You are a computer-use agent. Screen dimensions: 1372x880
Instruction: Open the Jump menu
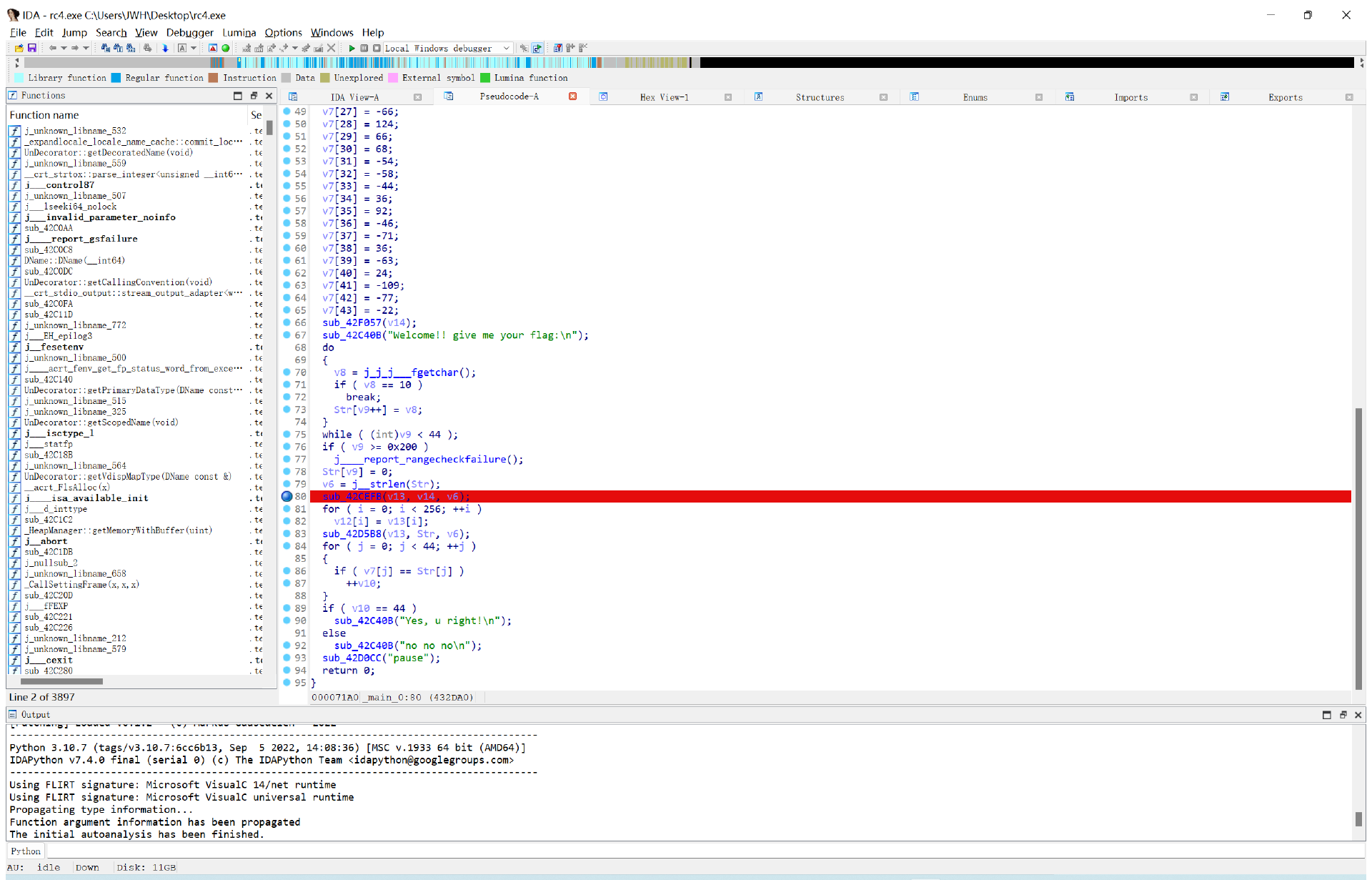click(x=74, y=32)
